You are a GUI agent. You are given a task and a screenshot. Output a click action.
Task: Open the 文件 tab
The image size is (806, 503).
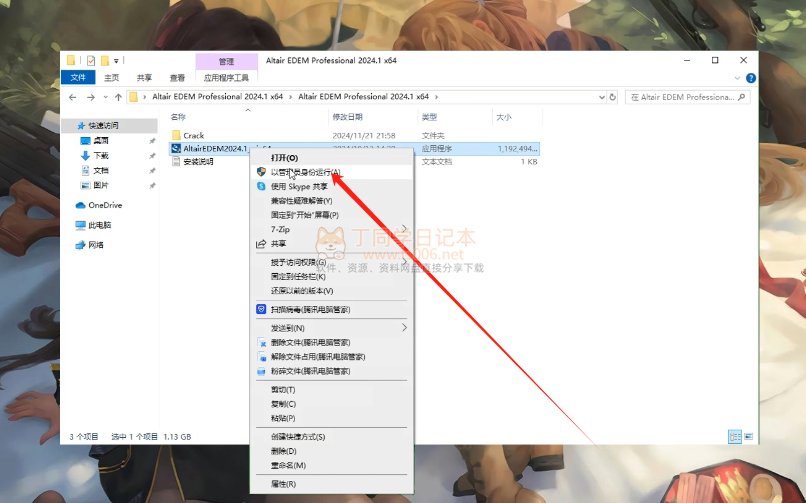78,78
